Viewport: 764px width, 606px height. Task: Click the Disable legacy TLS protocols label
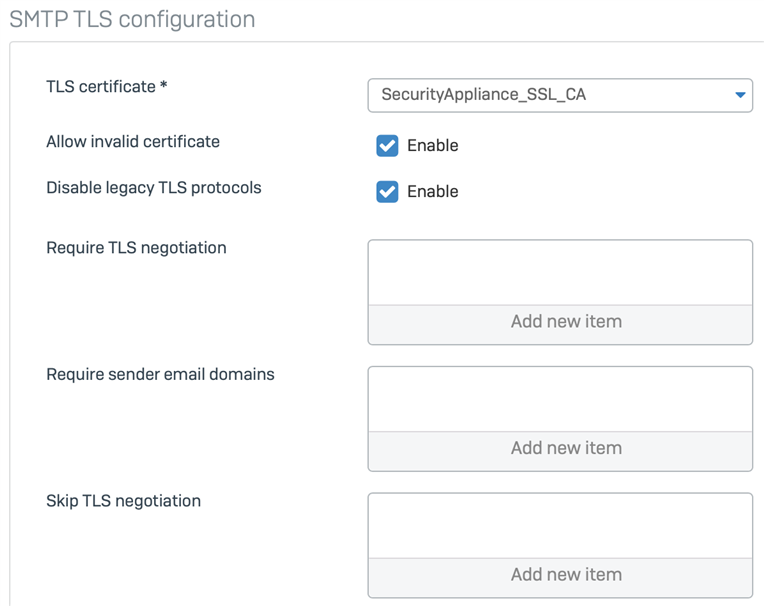coord(154,188)
